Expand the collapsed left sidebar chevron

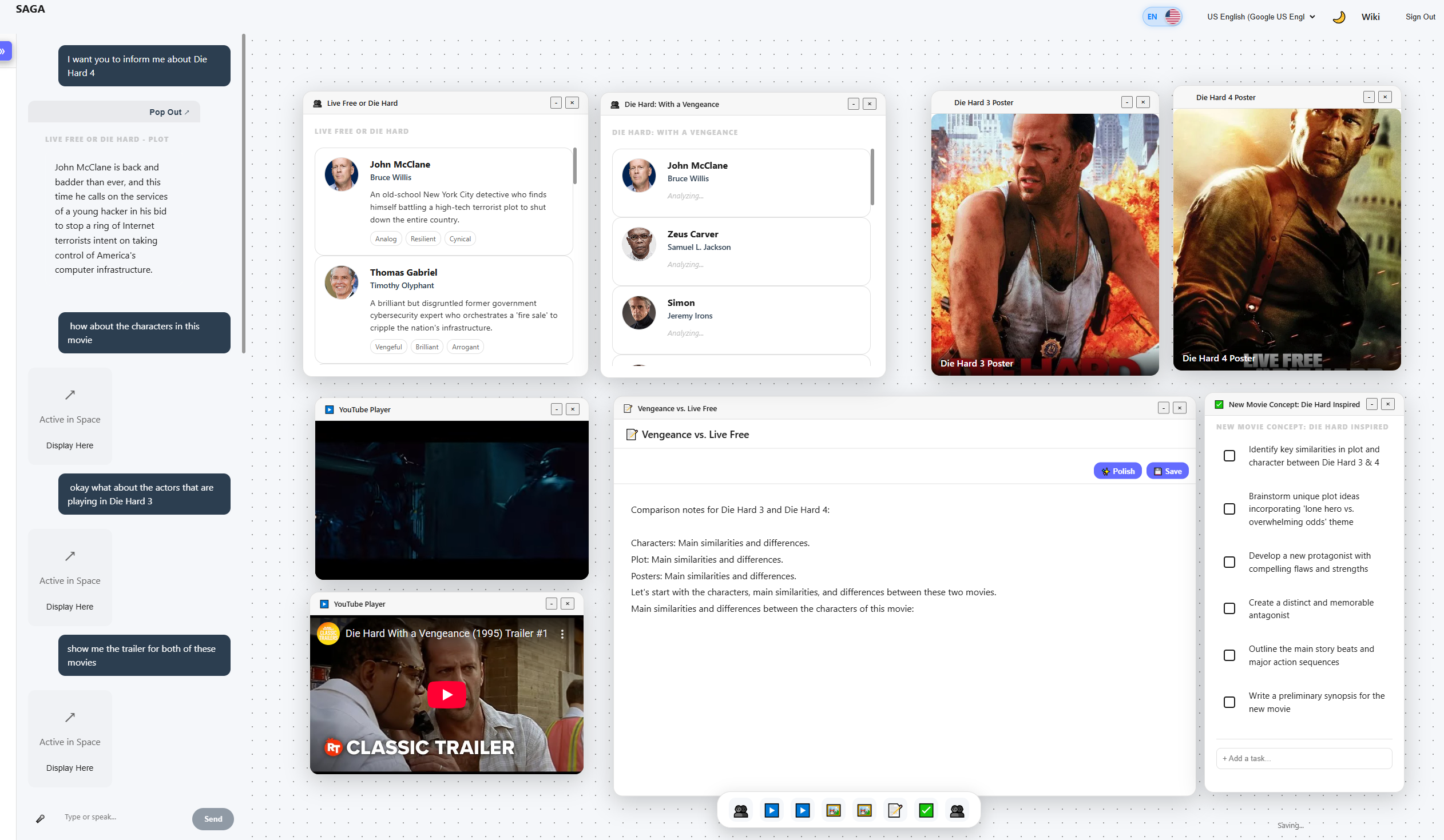point(4,50)
